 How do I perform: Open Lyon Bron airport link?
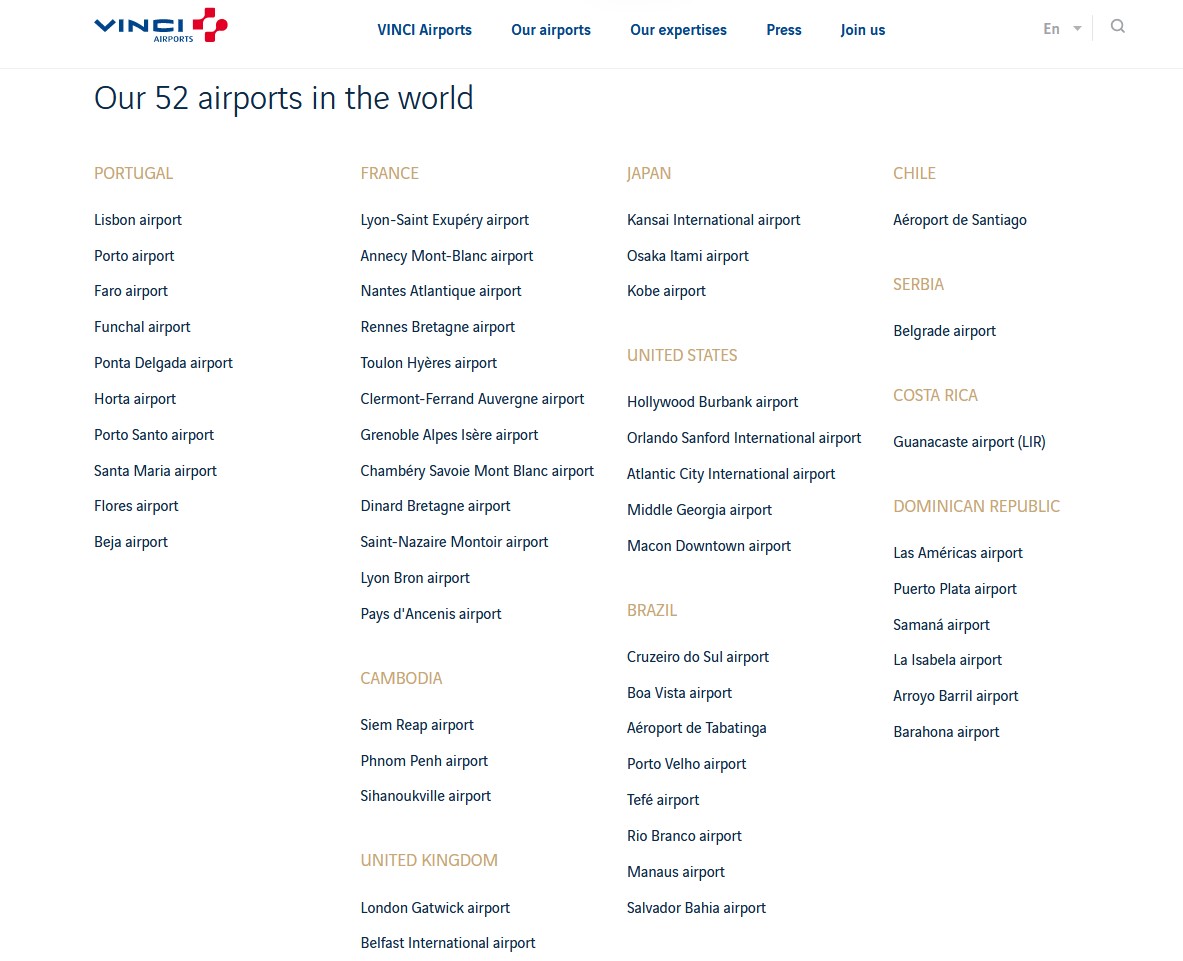(x=415, y=579)
